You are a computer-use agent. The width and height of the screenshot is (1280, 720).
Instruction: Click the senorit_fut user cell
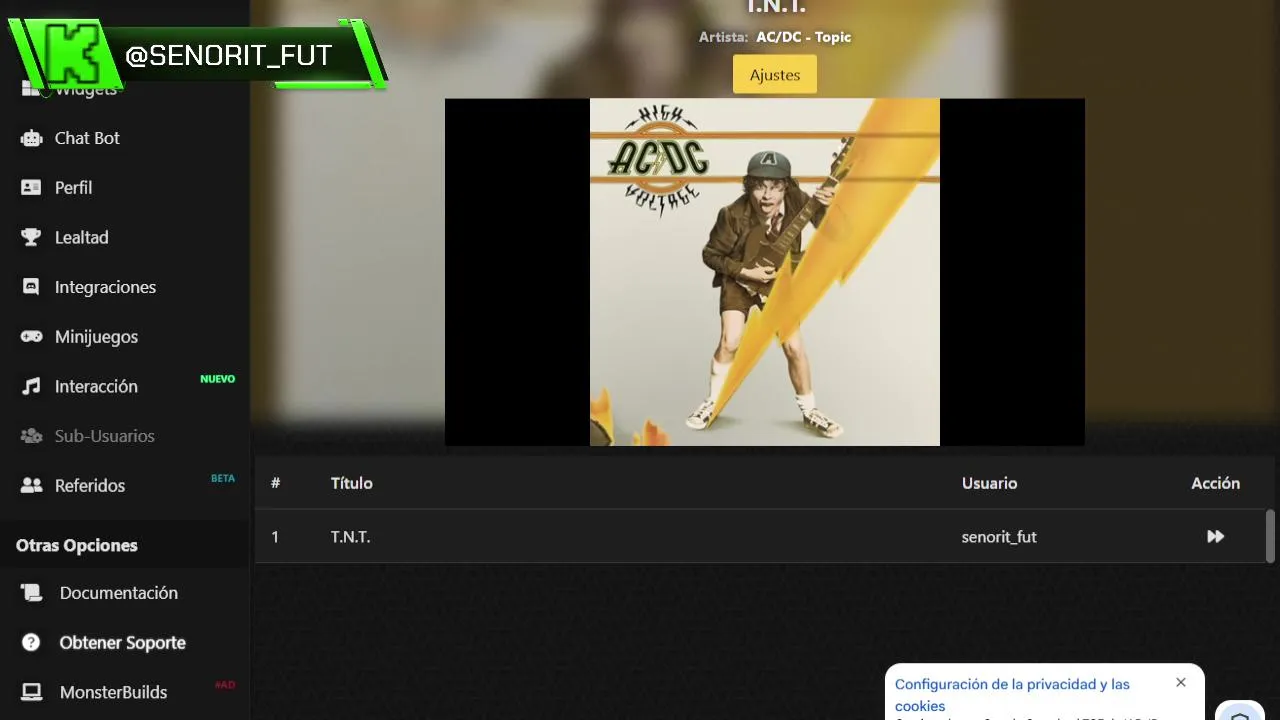[999, 537]
